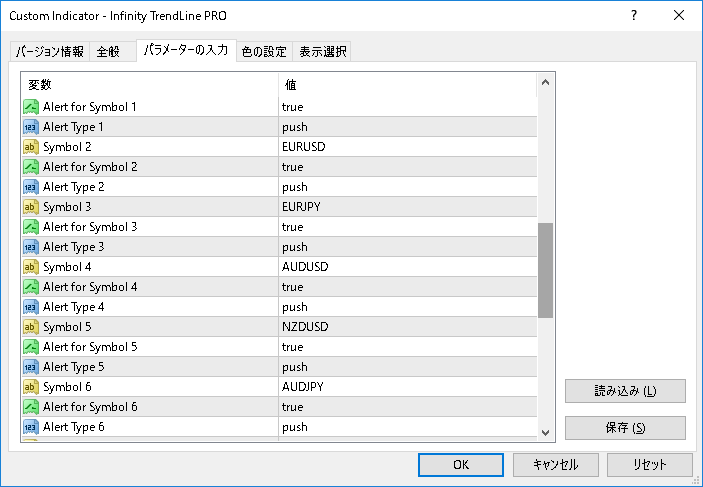Viewport: 703px width, 487px height.
Task: Select the EURJPY value of Symbol 3
Action: click(x=408, y=207)
